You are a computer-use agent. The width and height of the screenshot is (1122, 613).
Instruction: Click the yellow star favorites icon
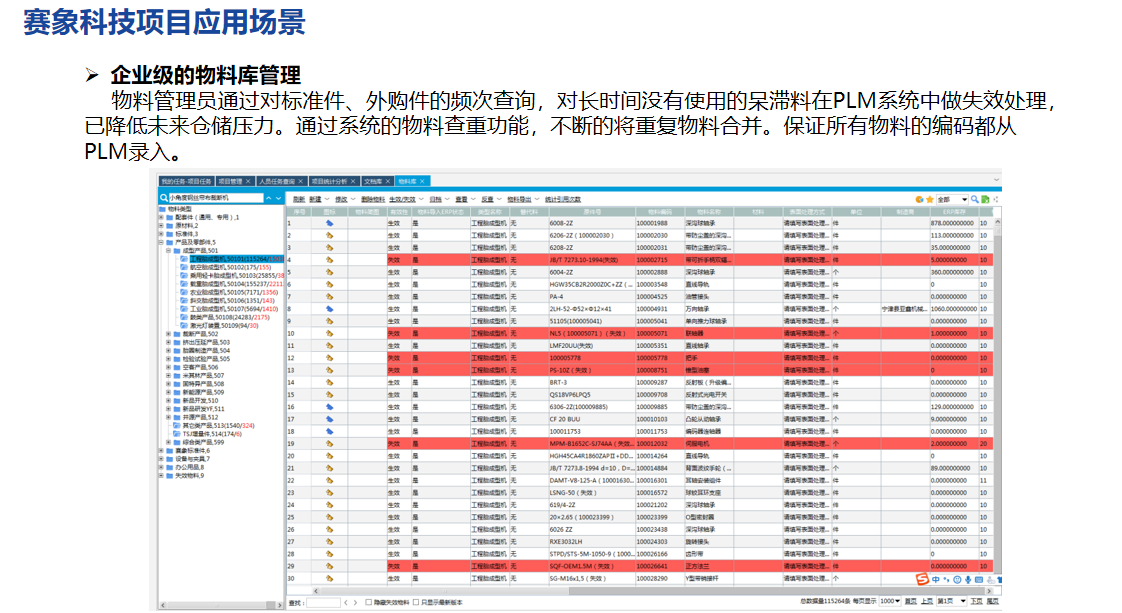931,199
